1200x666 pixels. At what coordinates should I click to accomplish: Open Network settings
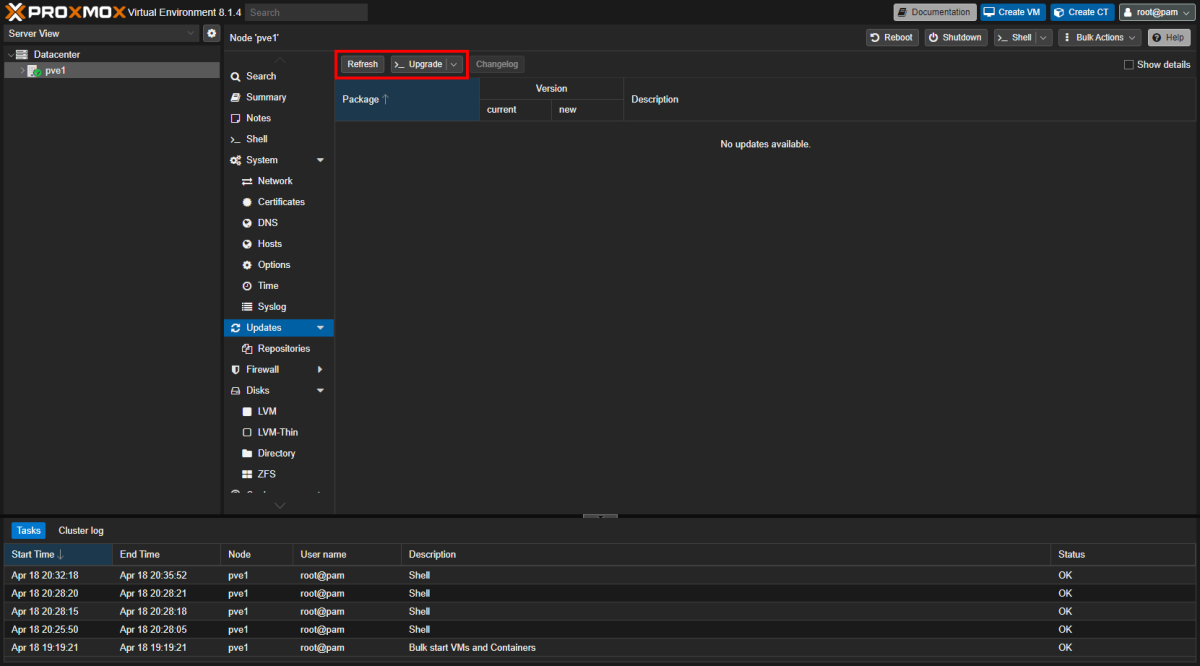[x=275, y=181]
